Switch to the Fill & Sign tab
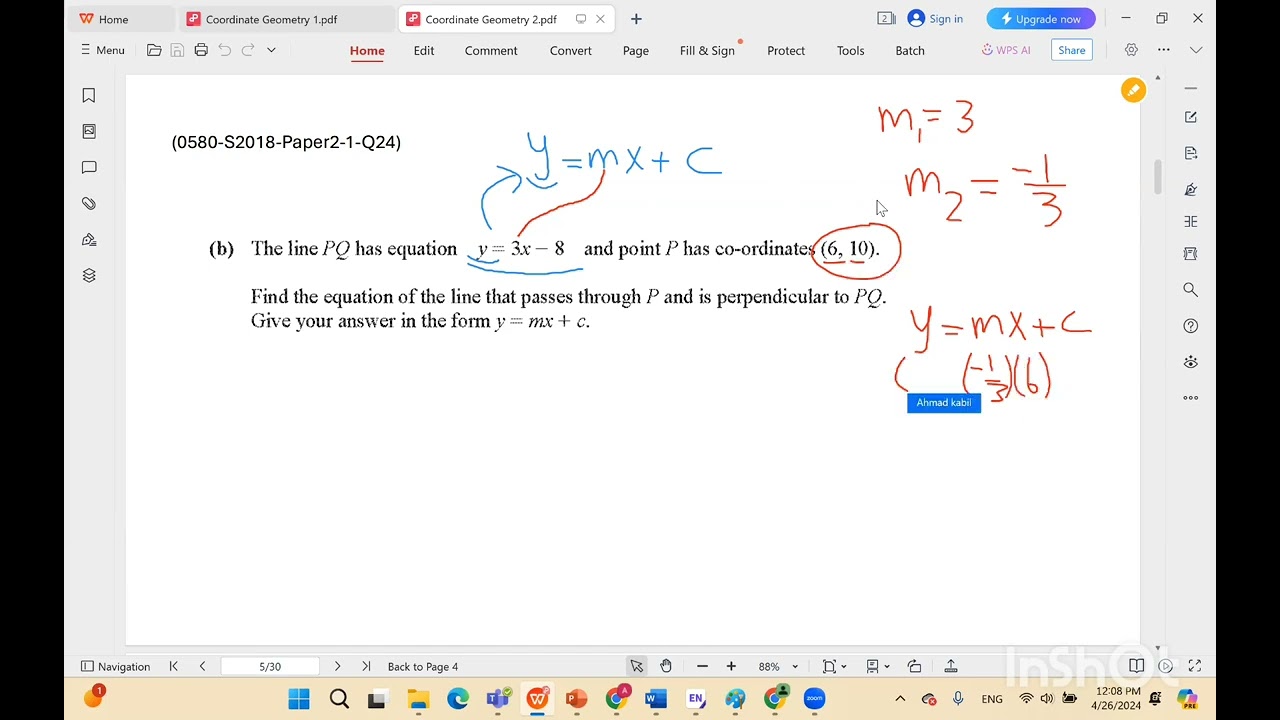The height and width of the screenshot is (720, 1280). tap(707, 50)
